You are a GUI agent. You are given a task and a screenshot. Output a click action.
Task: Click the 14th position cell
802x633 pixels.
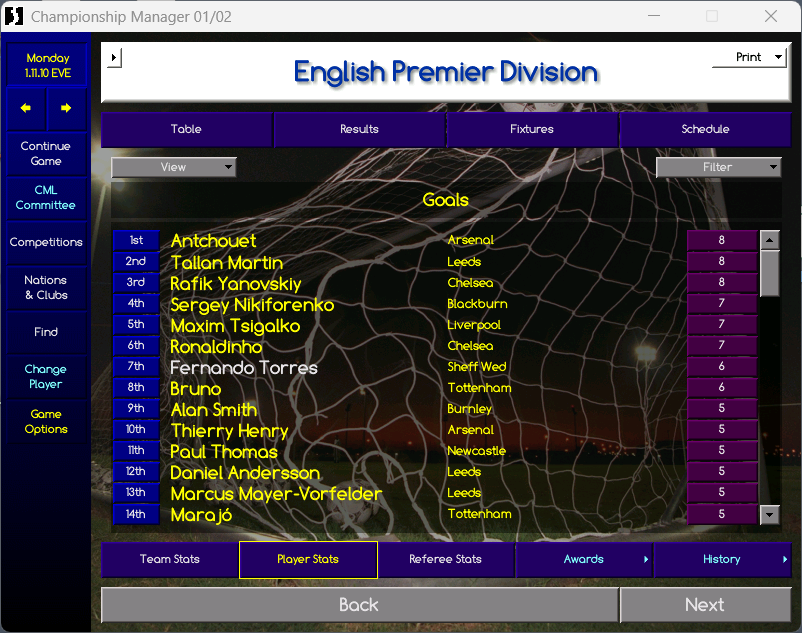pyautogui.click(x=136, y=514)
